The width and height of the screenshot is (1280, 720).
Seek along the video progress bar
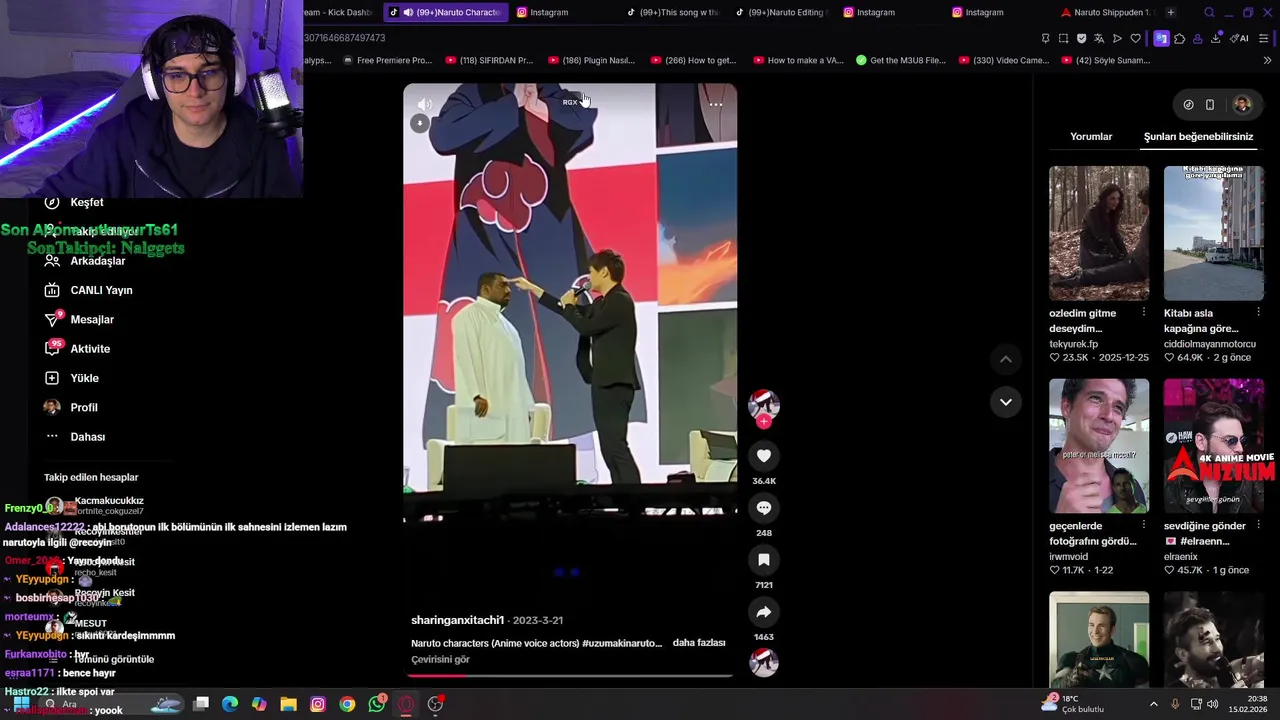[x=570, y=675]
